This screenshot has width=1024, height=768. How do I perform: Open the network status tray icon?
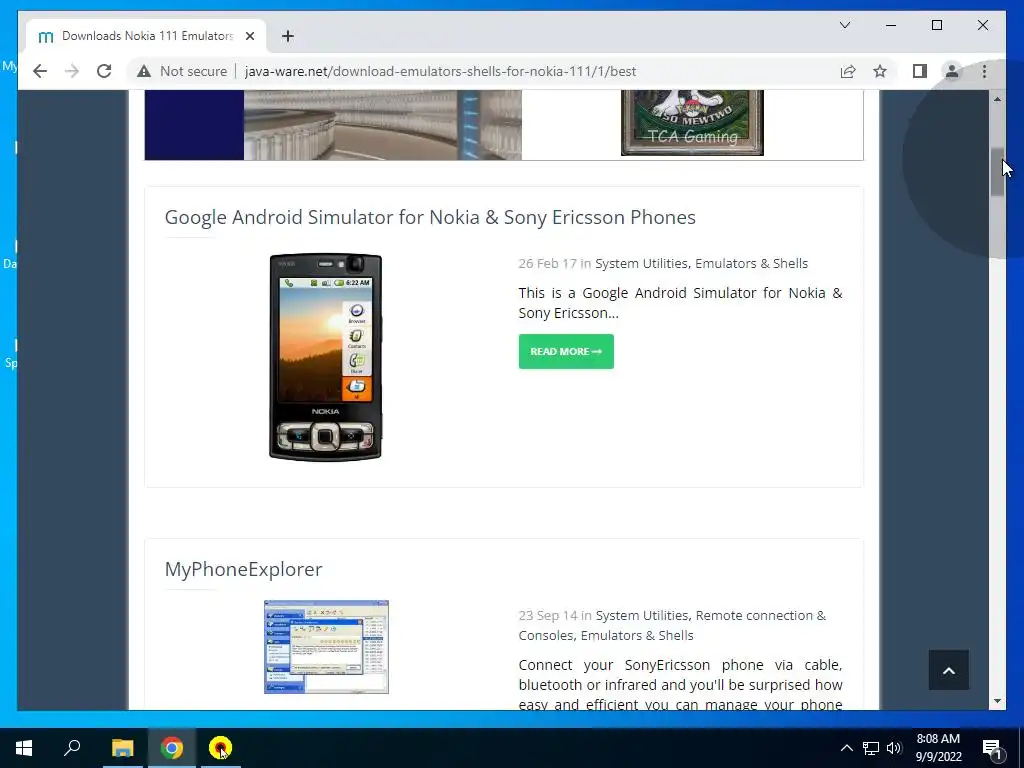[871, 748]
